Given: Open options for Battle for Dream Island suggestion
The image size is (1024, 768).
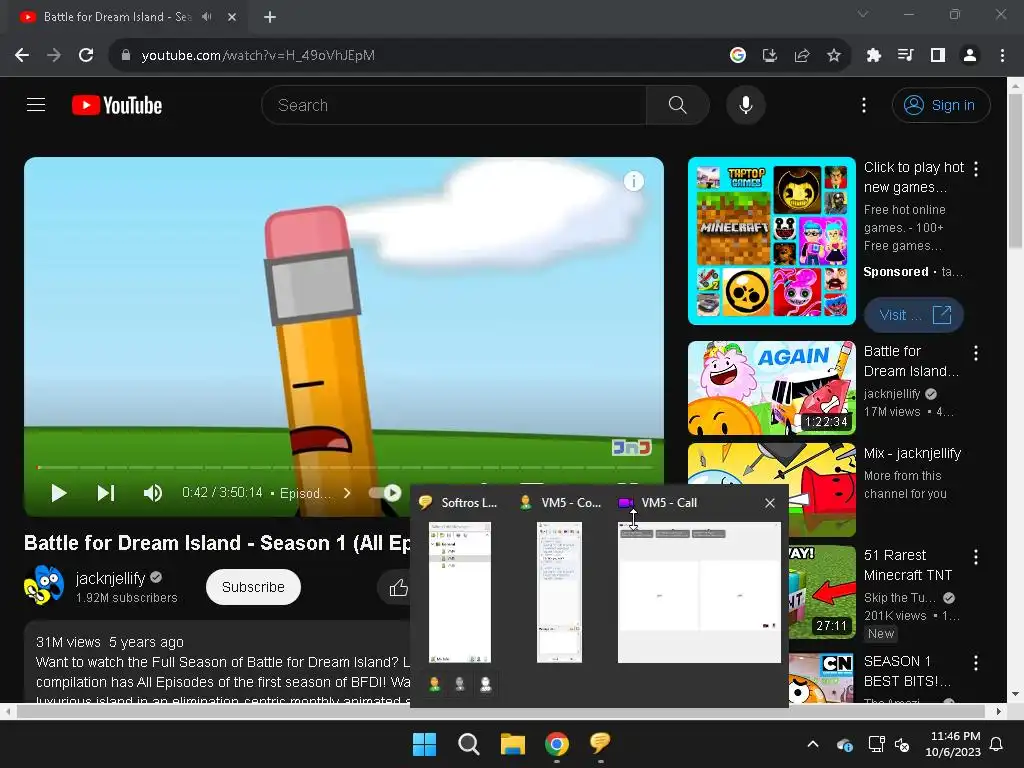Looking at the screenshot, I should pos(976,353).
